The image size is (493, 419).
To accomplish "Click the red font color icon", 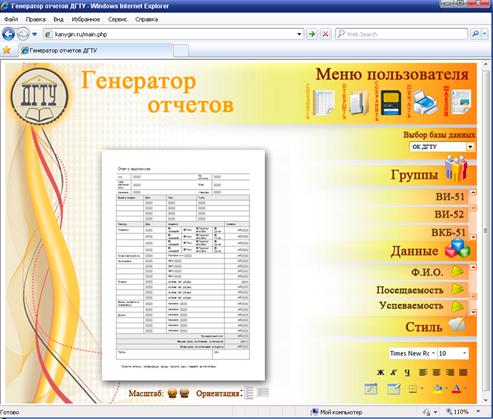I will (457, 389).
